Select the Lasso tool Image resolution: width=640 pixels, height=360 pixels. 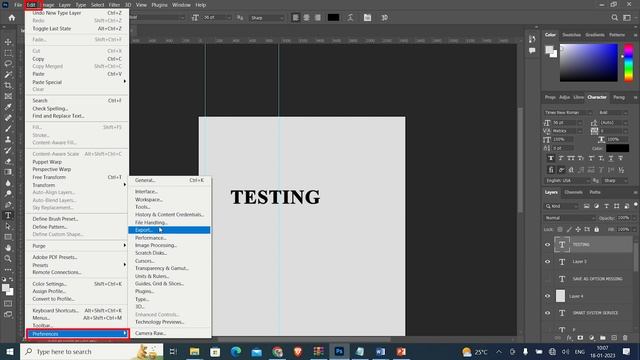[x=8, y=64]
